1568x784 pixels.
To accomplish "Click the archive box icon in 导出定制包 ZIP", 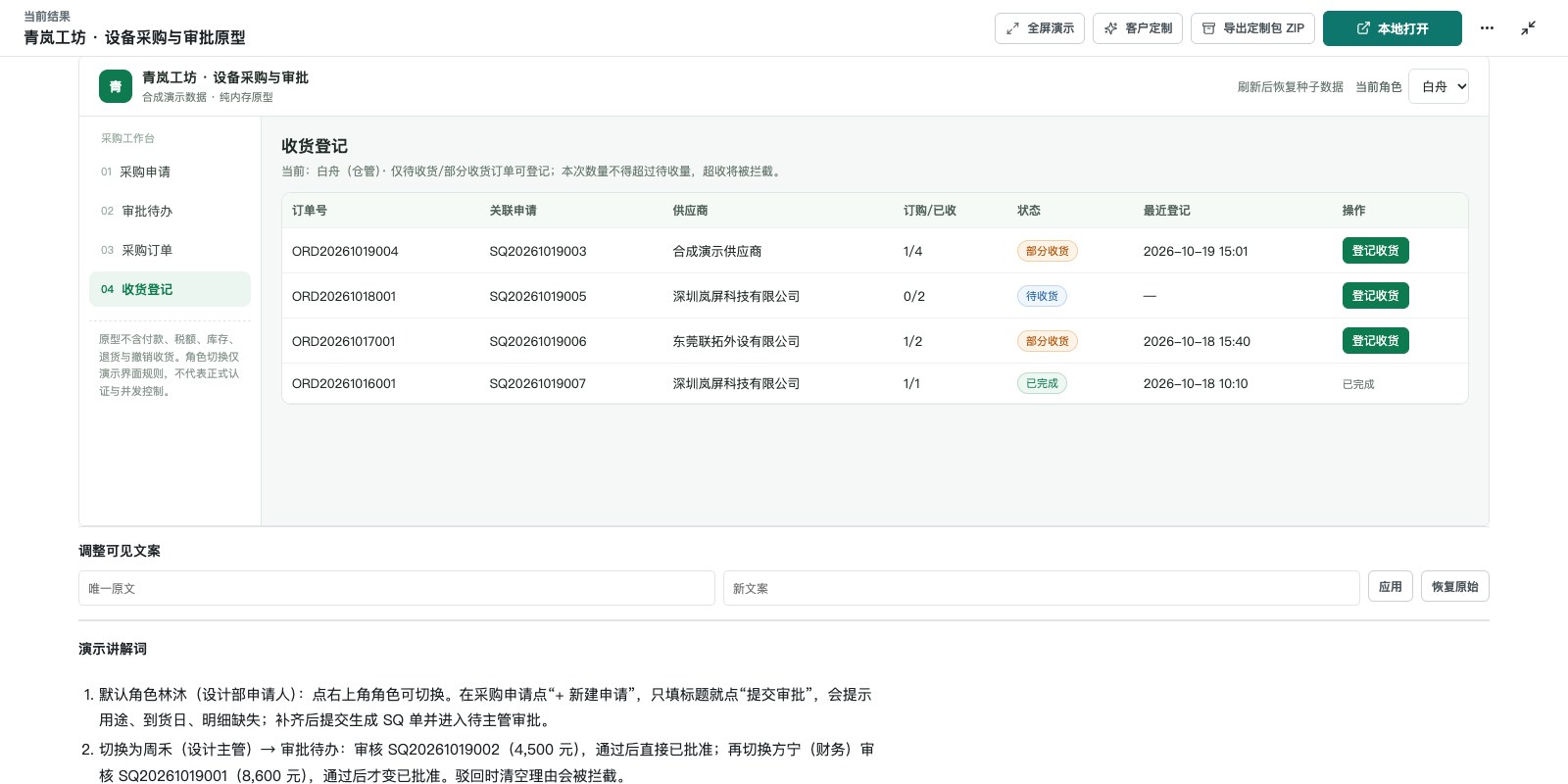I will 1208,28.
